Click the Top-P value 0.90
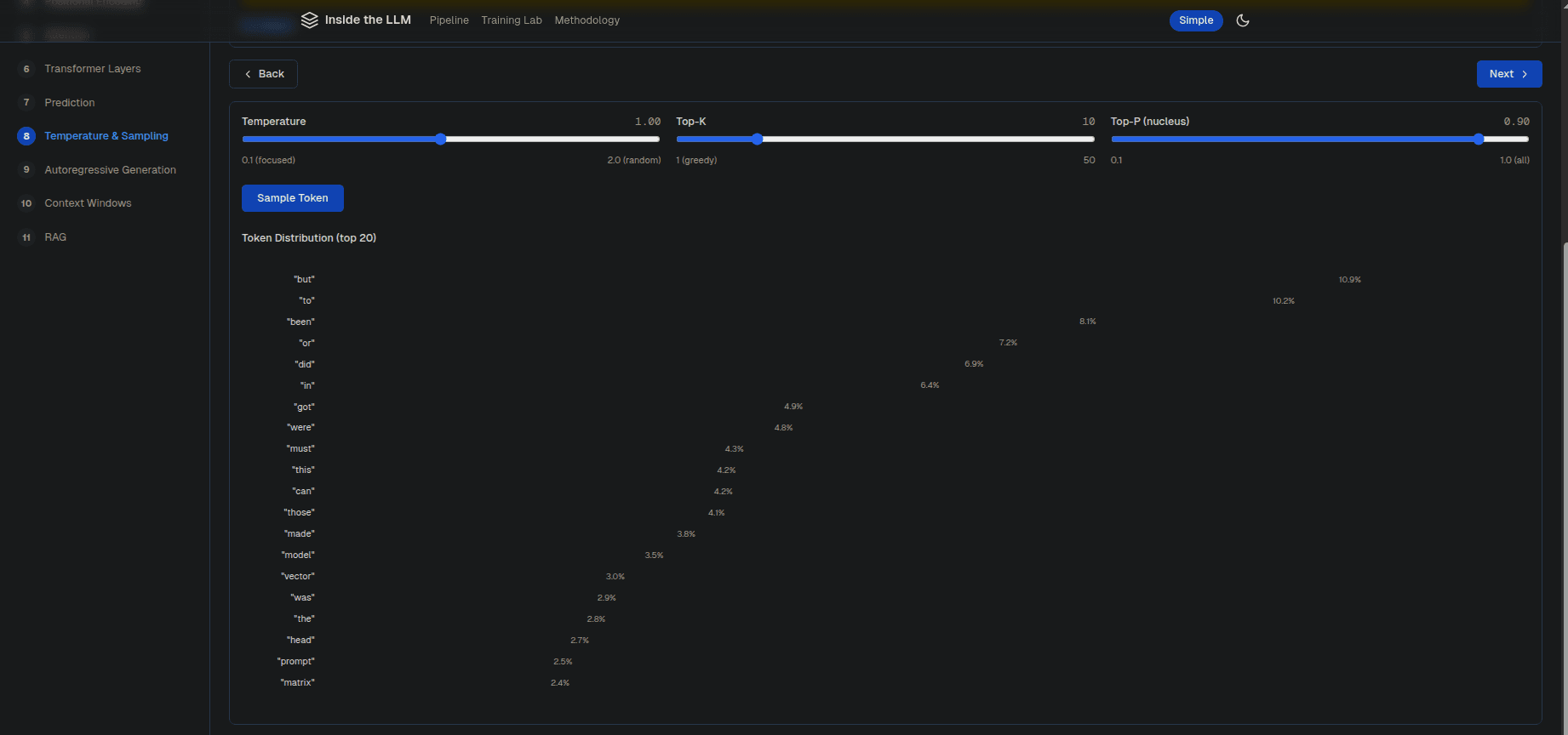 coord(1516,122)
